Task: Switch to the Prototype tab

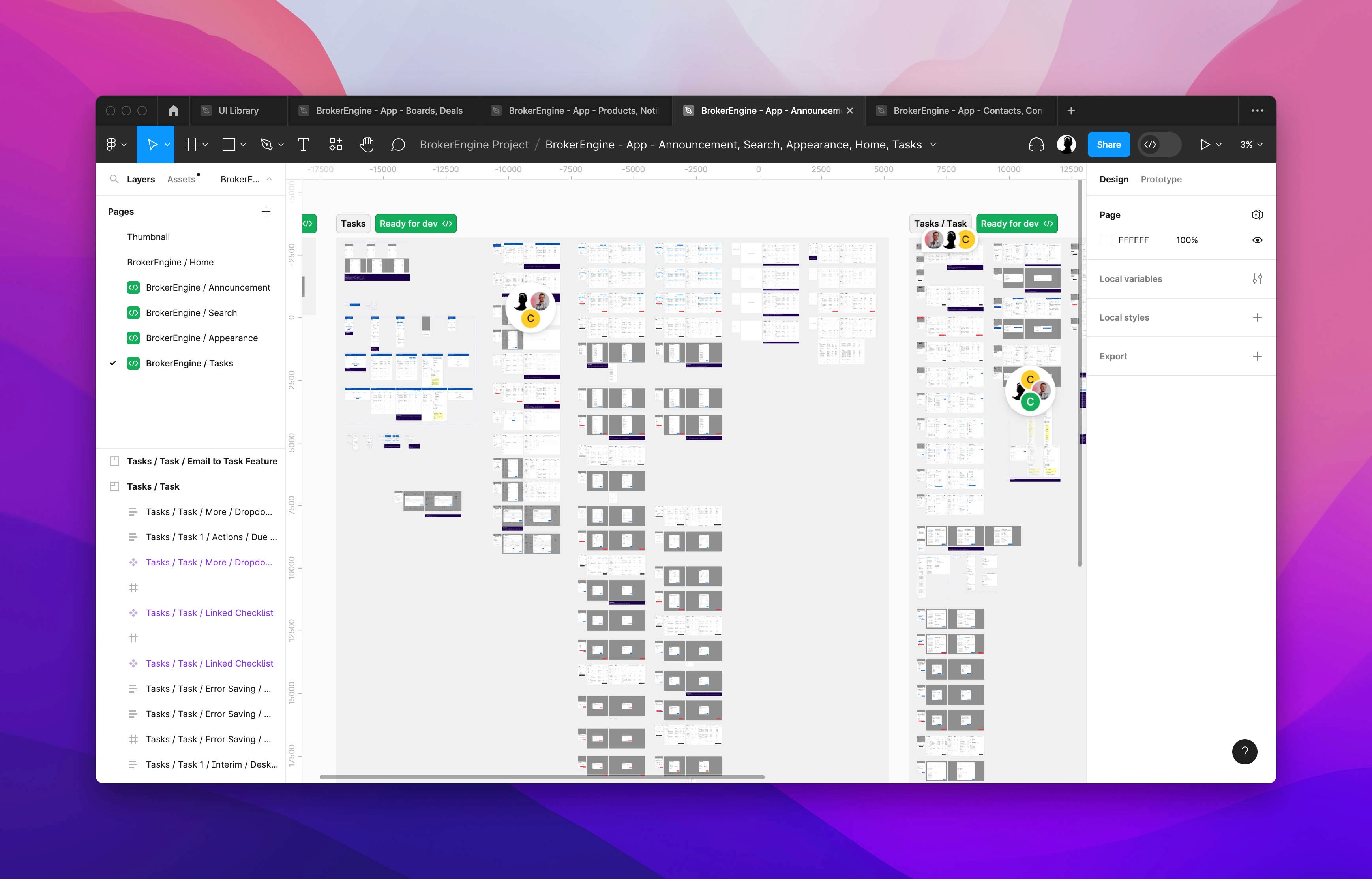Action: click(x=1160, y=179)
